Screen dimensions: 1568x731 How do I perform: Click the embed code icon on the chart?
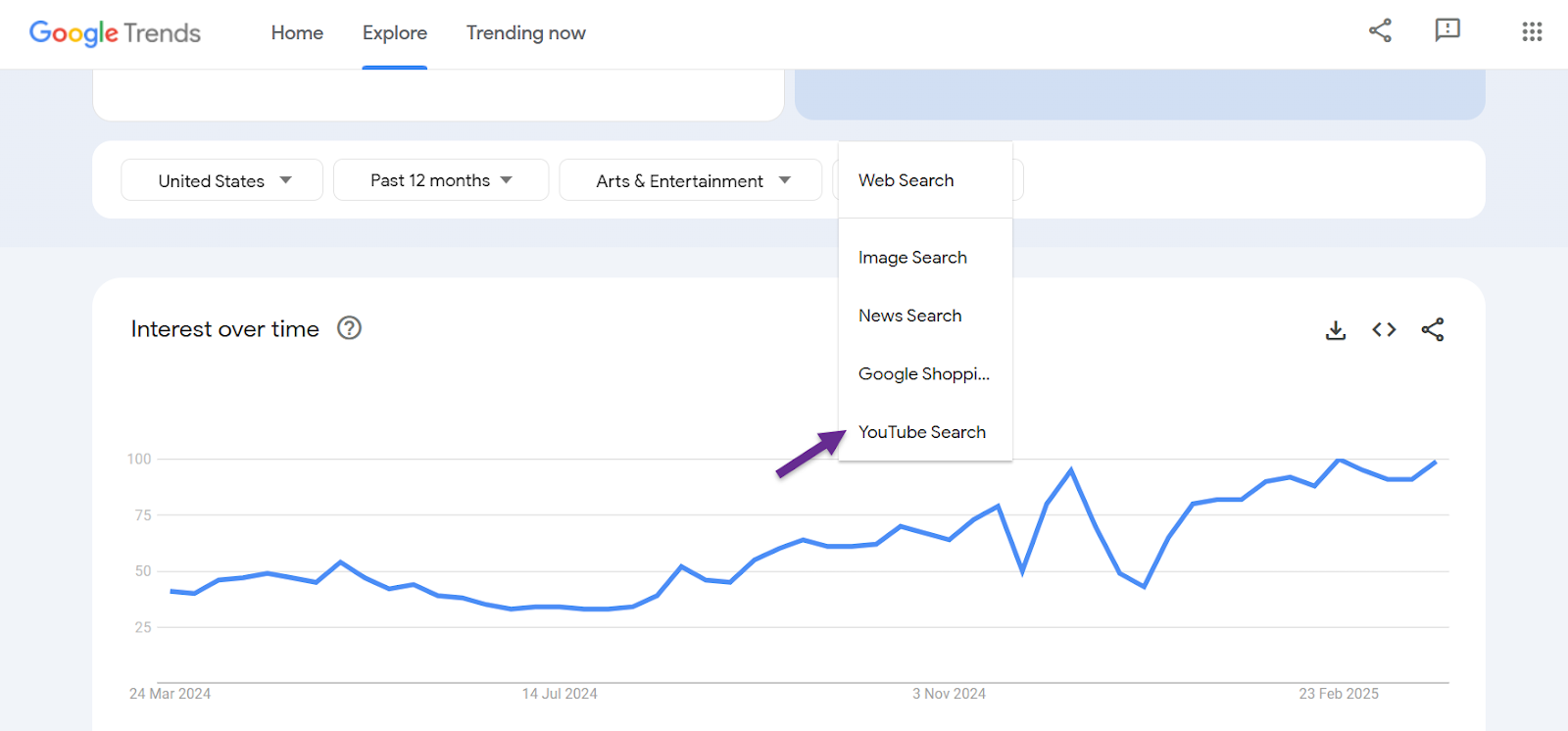coord(1384,330)
